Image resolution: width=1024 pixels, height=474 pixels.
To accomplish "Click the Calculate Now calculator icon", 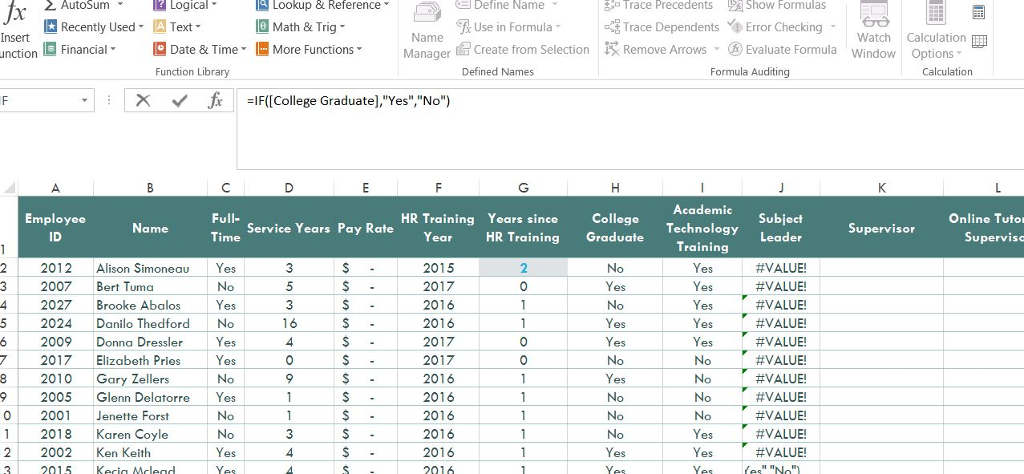I will [978, 12].
